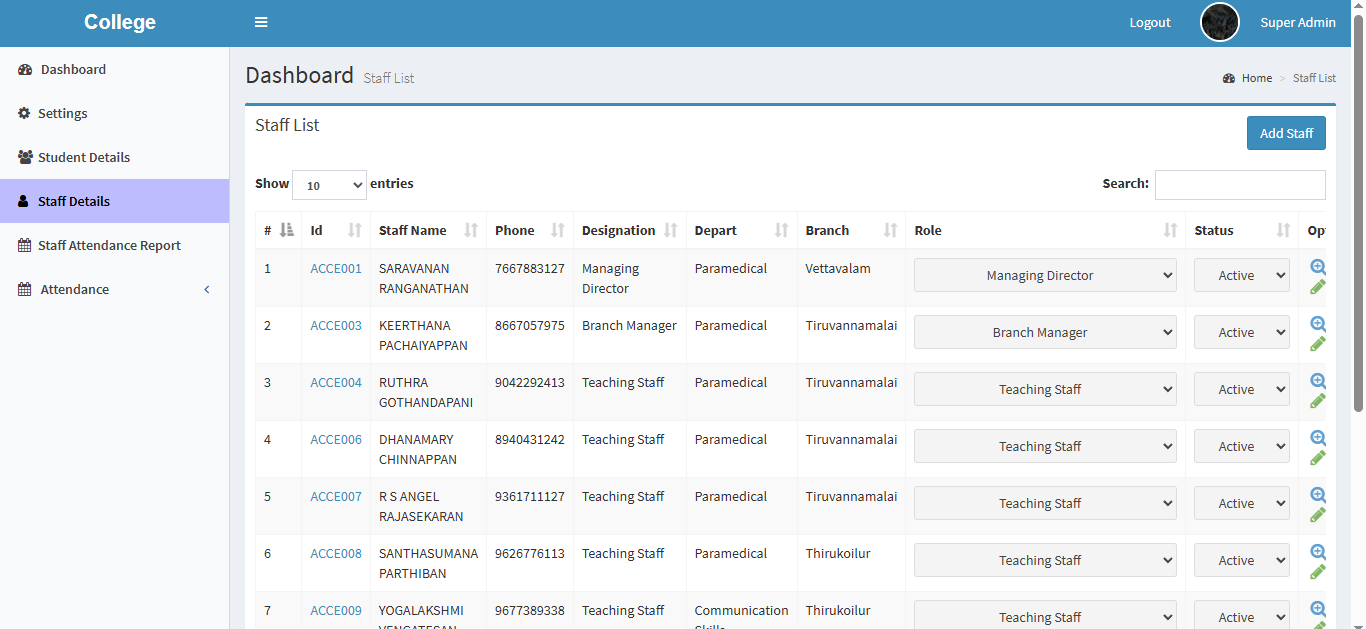
Task: Open the entries-per-page dropdown
Action: click(x=329, y=185)
